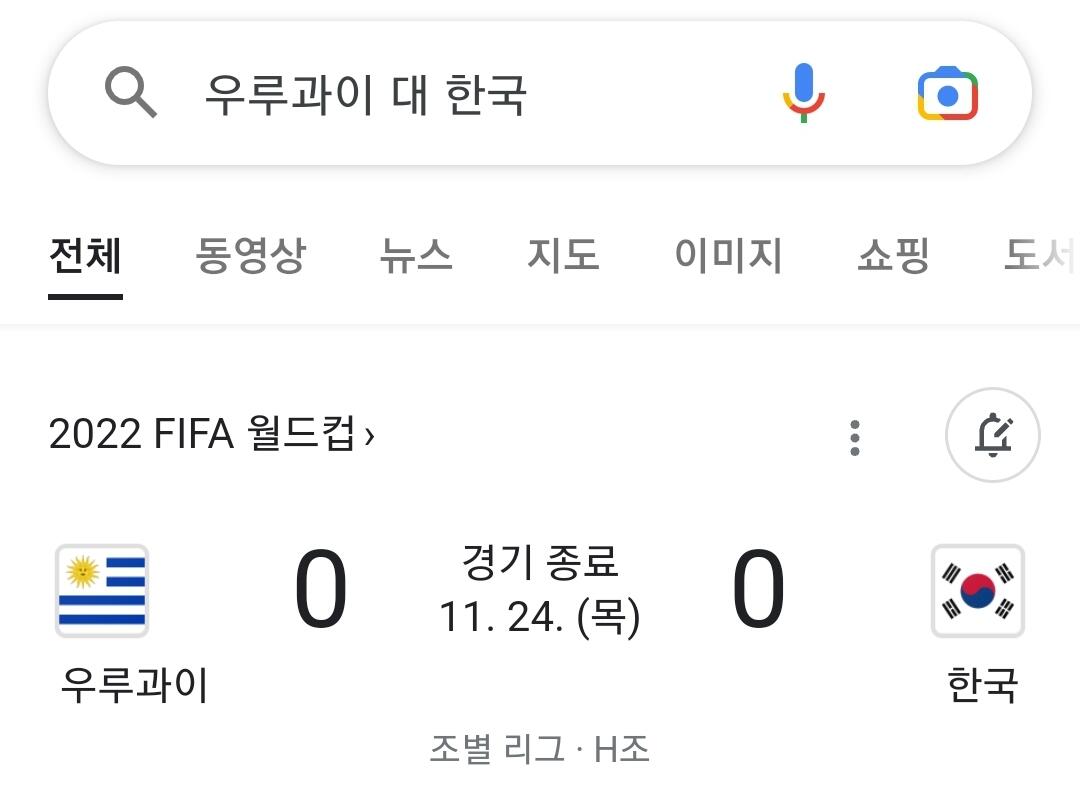
Task: Click the magnifying glass search icon
Action: coord(131,94)
